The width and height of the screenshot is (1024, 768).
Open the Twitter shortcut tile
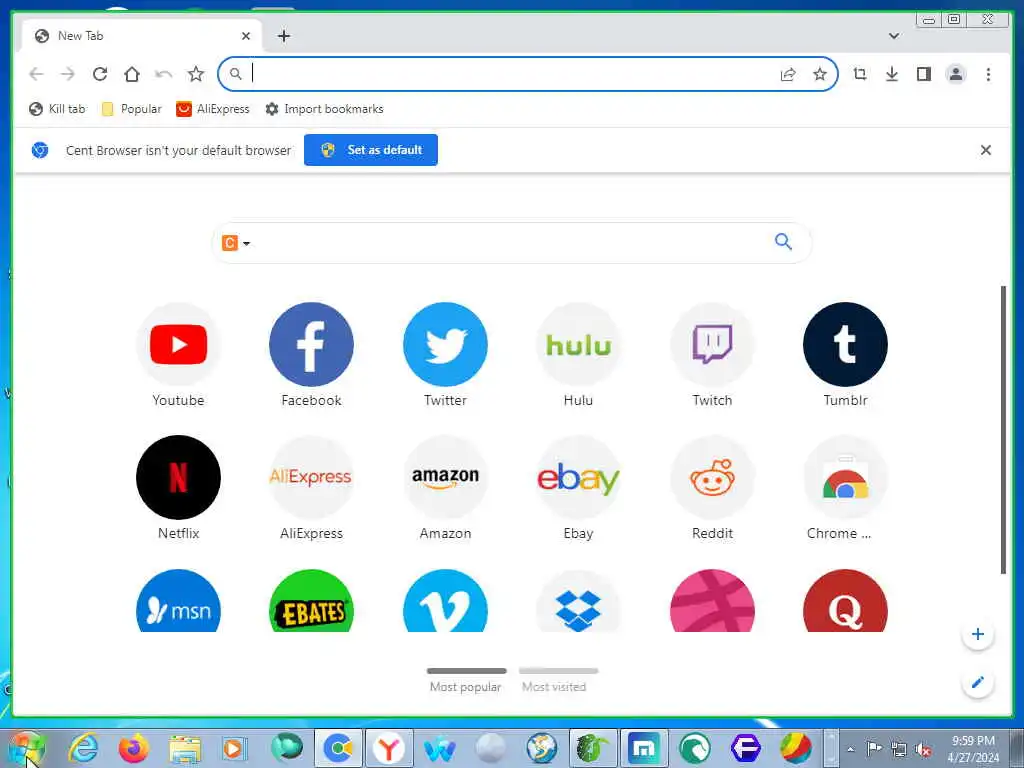(445, 355)
